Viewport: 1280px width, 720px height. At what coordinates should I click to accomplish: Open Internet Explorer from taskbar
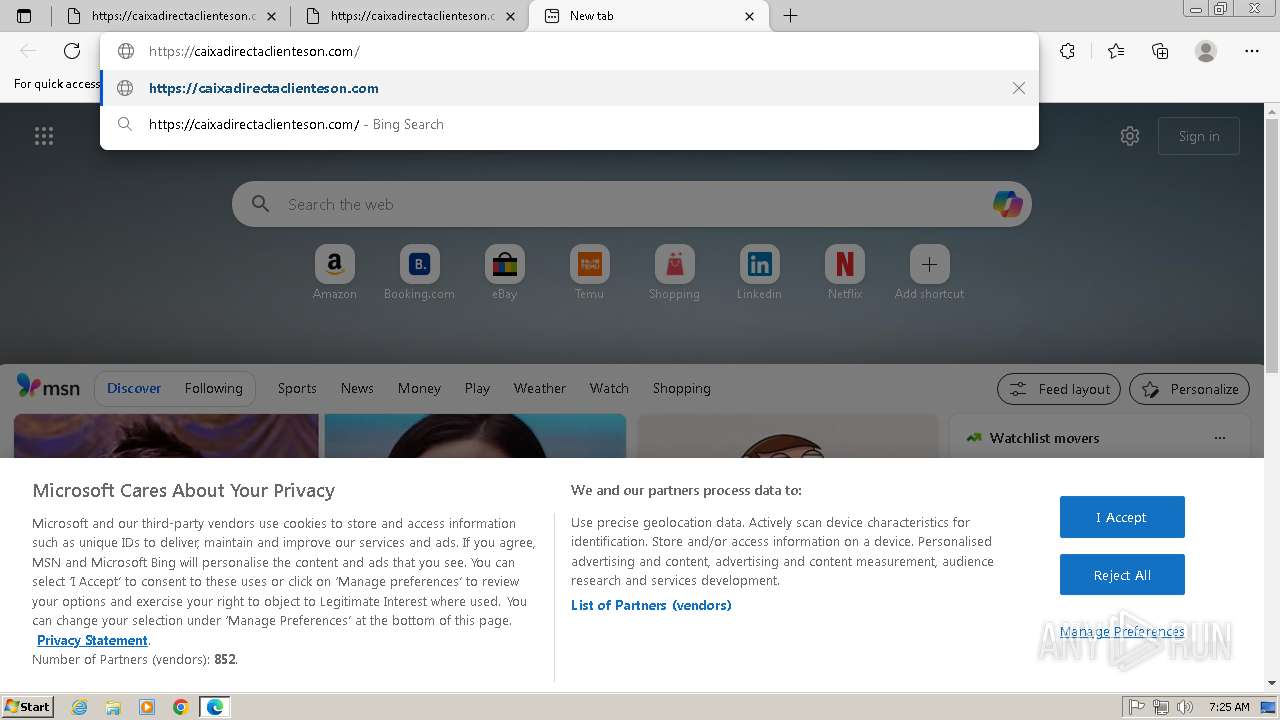tap(80, 707)
